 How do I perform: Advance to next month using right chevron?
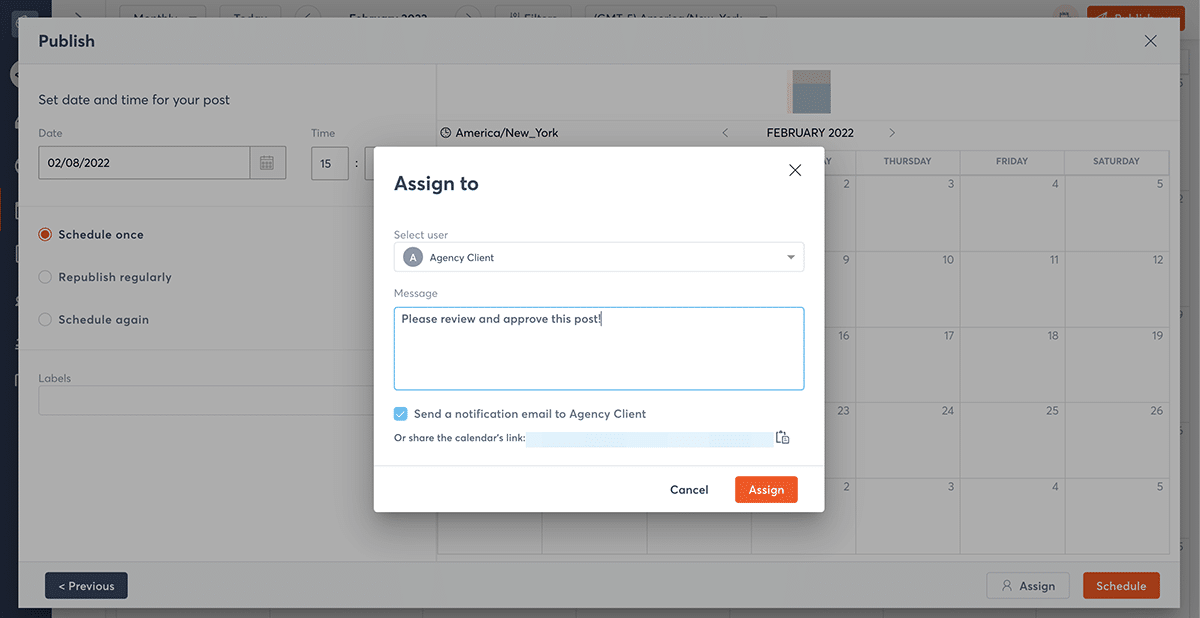point(892,133)
